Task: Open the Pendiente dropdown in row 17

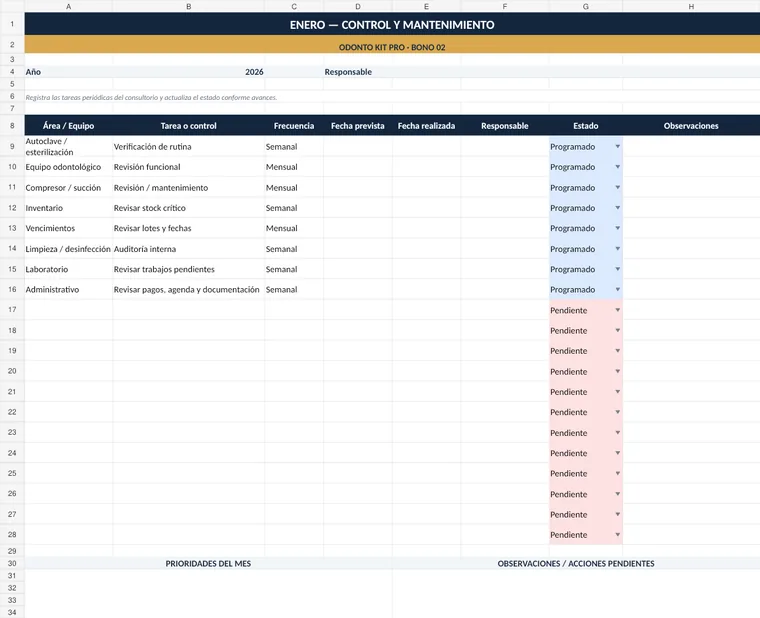Action: [618, 310]
